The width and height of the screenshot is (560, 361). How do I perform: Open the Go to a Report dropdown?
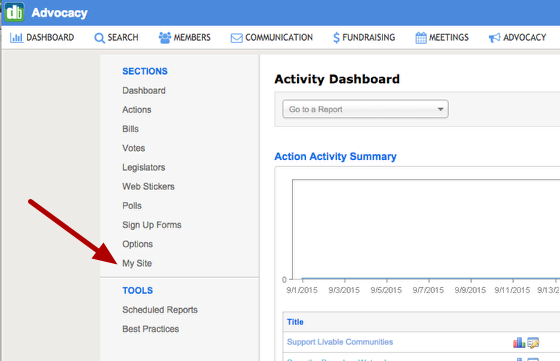[365, 109]
